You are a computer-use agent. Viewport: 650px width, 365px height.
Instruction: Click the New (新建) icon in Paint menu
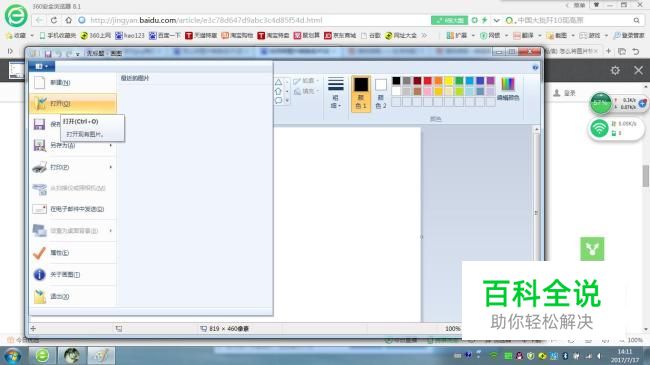39,83
